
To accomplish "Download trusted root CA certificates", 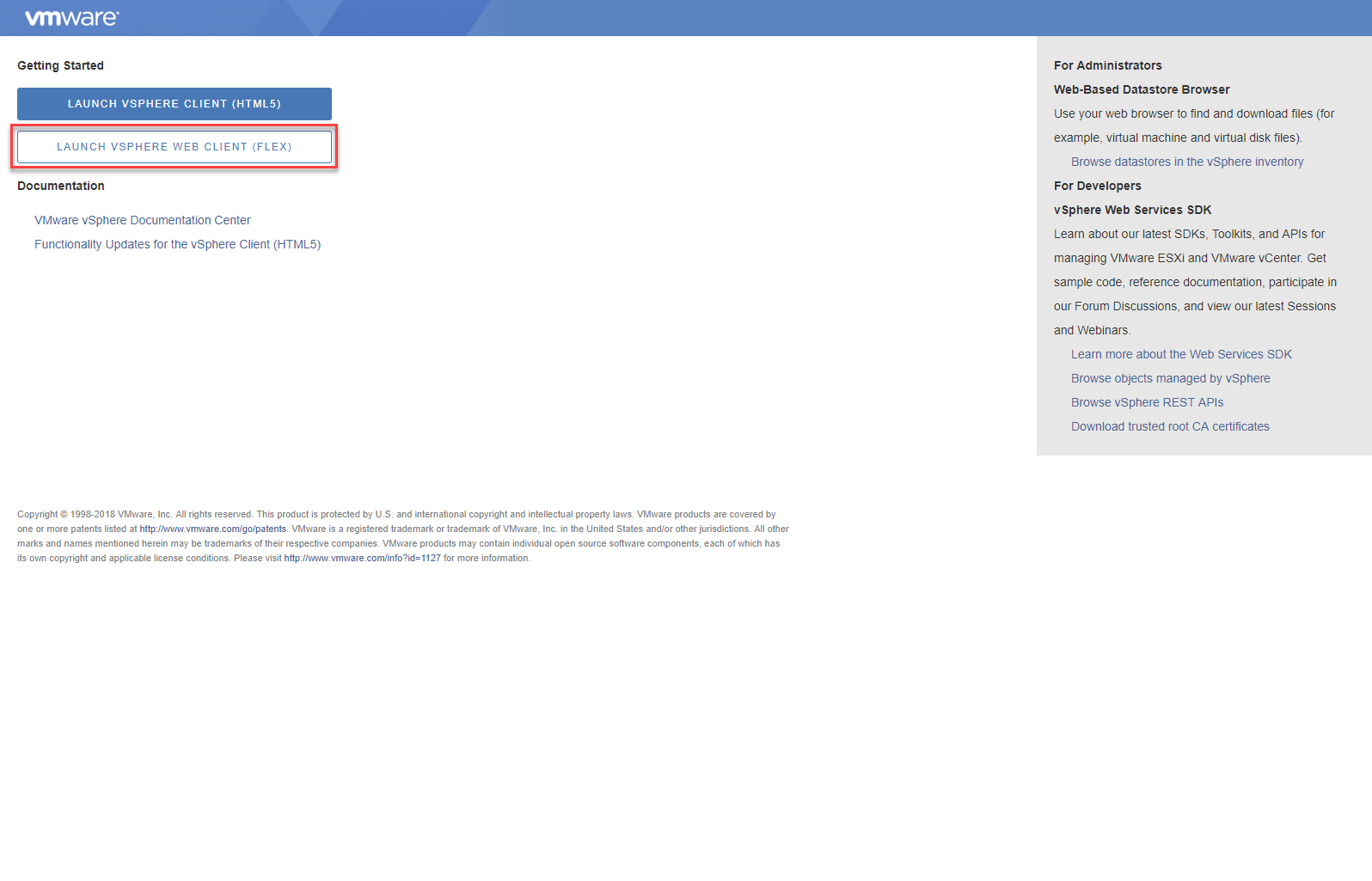I will [1170, 427].
